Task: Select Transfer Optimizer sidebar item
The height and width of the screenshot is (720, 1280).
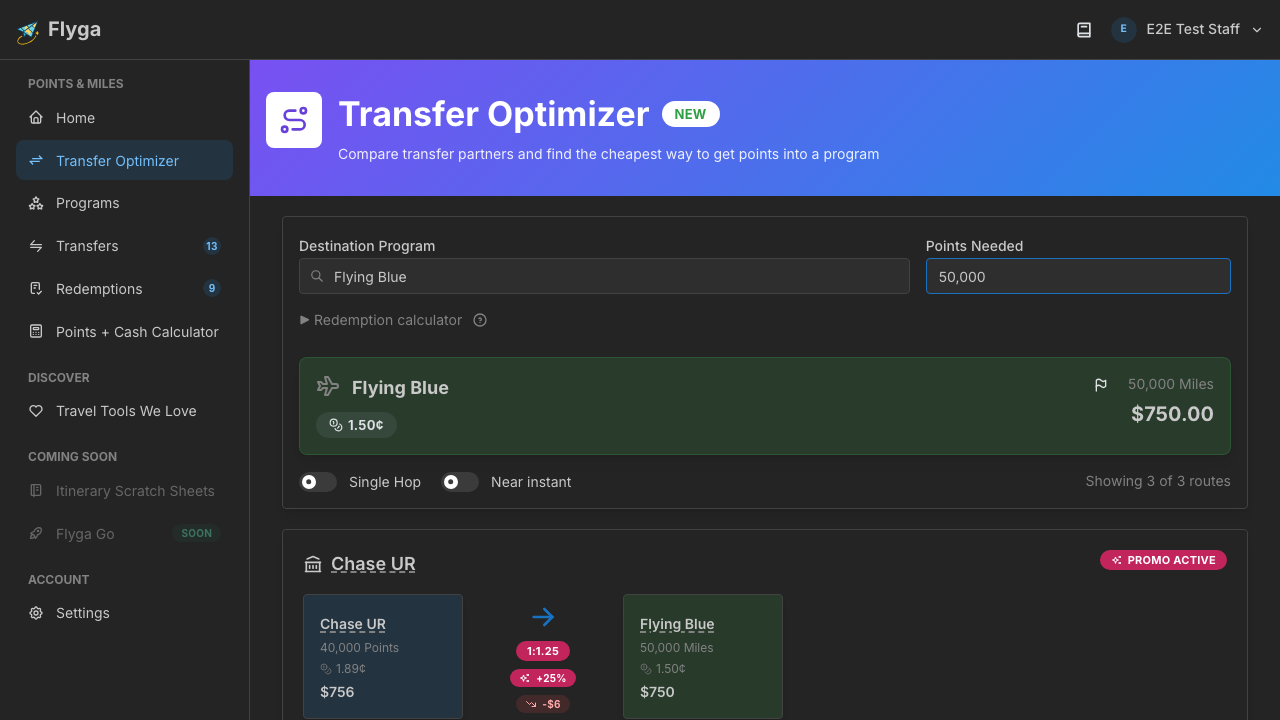Action: (124, 160)
